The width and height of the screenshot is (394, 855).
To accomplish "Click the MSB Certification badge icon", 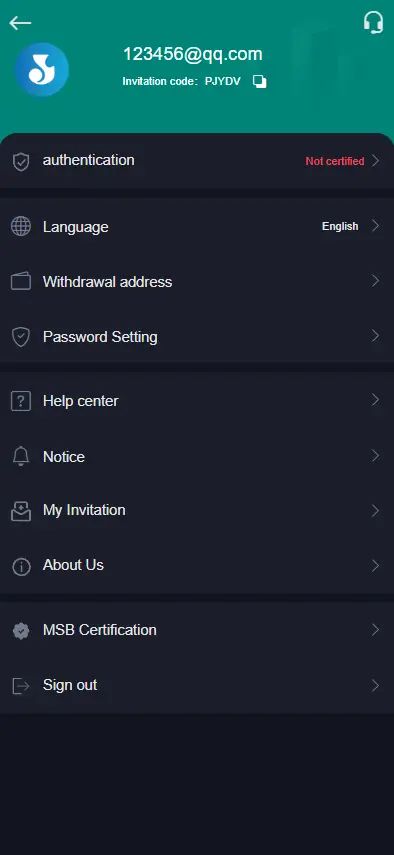I will tap(21, 631).
